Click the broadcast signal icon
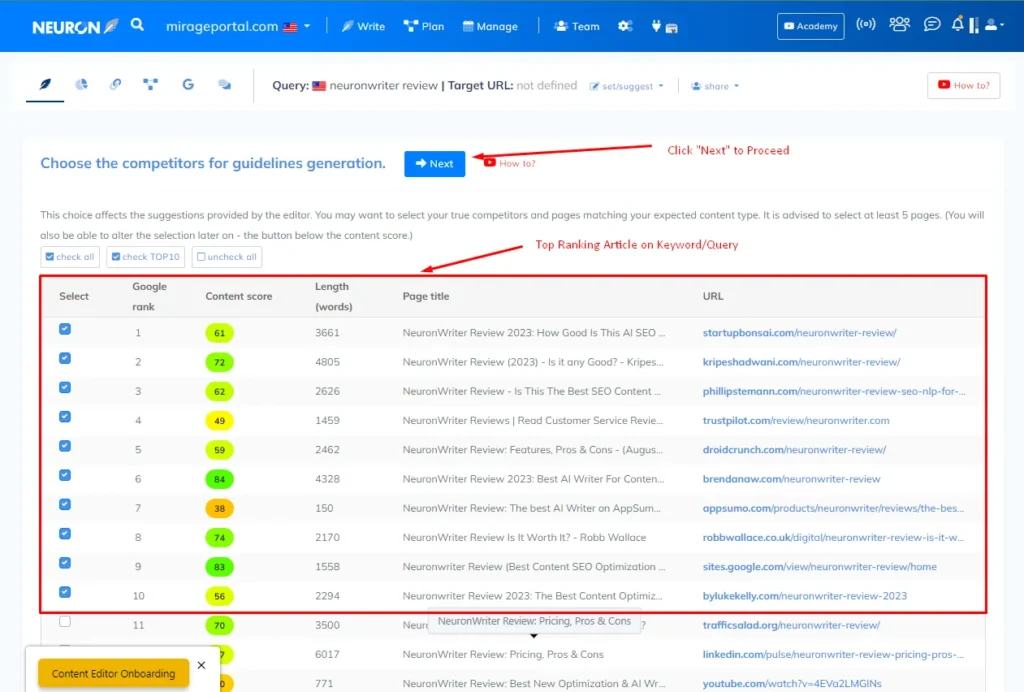The image size is (1024, 692). tap(866, 25)
